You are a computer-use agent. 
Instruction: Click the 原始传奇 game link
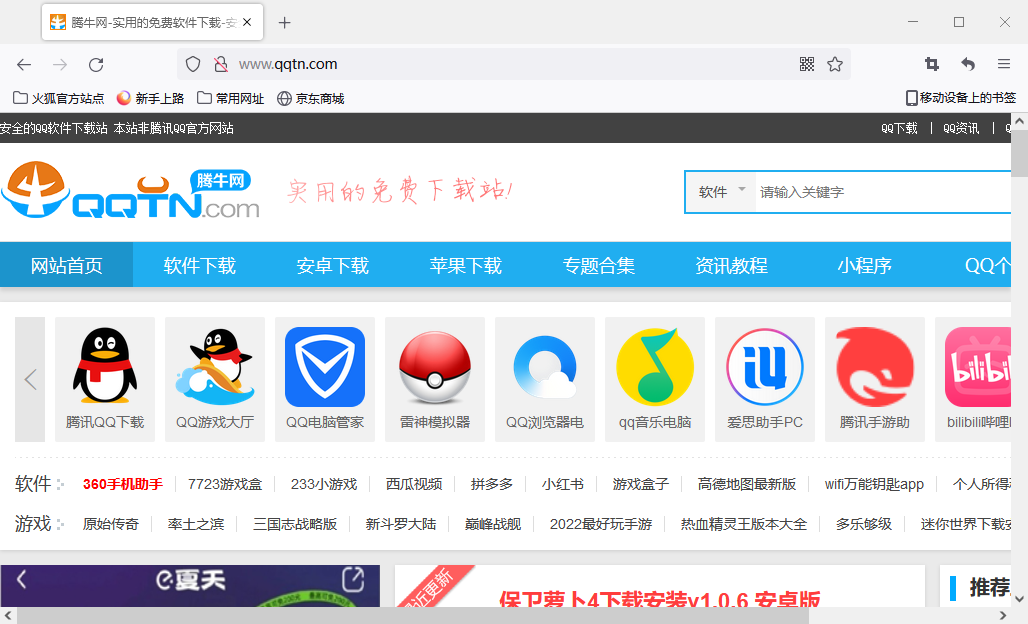click(x=111, y=524)
